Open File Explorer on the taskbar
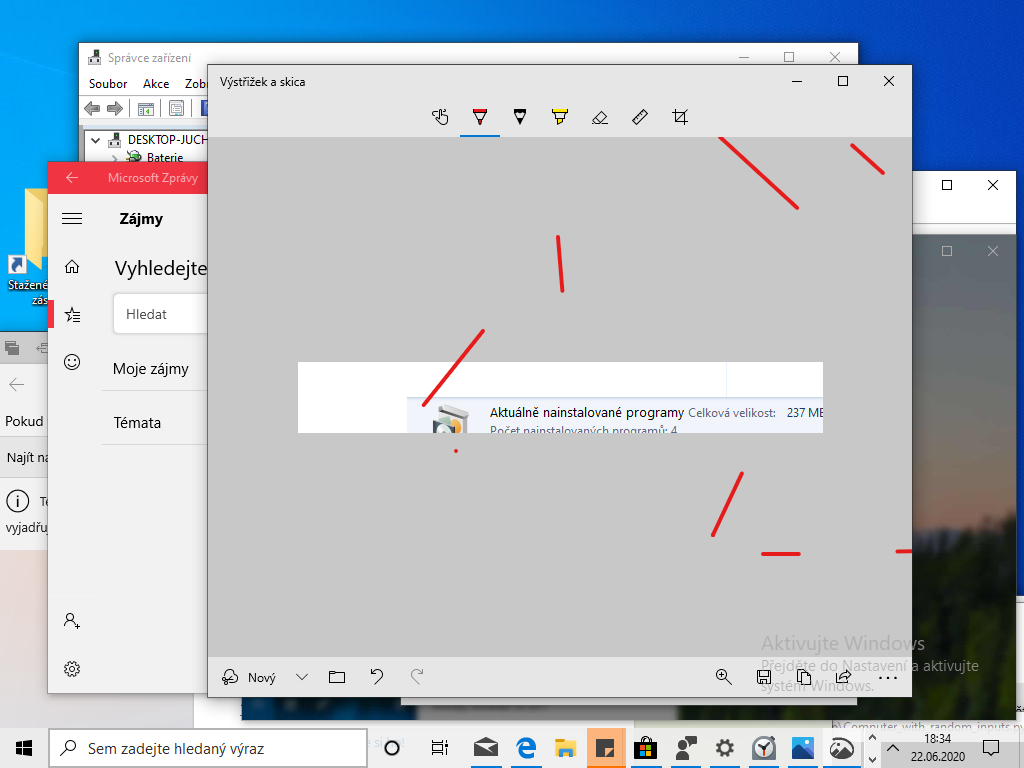 click(x=566, y=748)
